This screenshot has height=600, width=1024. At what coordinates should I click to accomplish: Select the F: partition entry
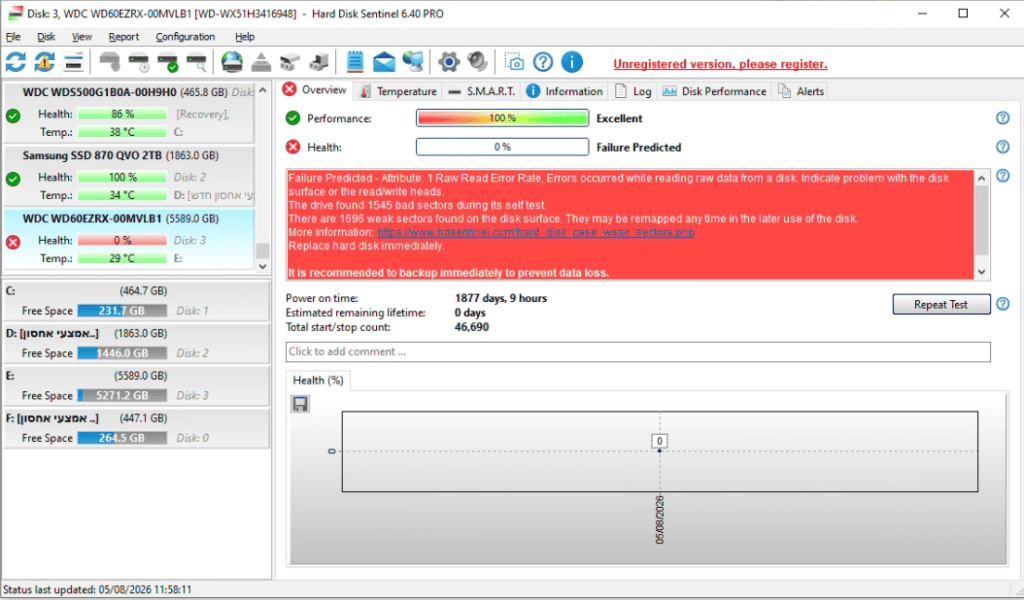pos(136,428)
